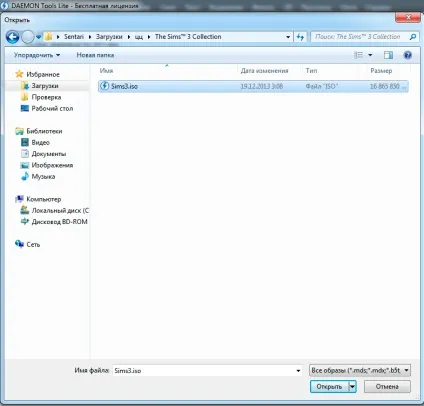The height and width of the screenshot is (406, 424).
Task: Open view options dropdown arrow
Action: pos(370,55)
